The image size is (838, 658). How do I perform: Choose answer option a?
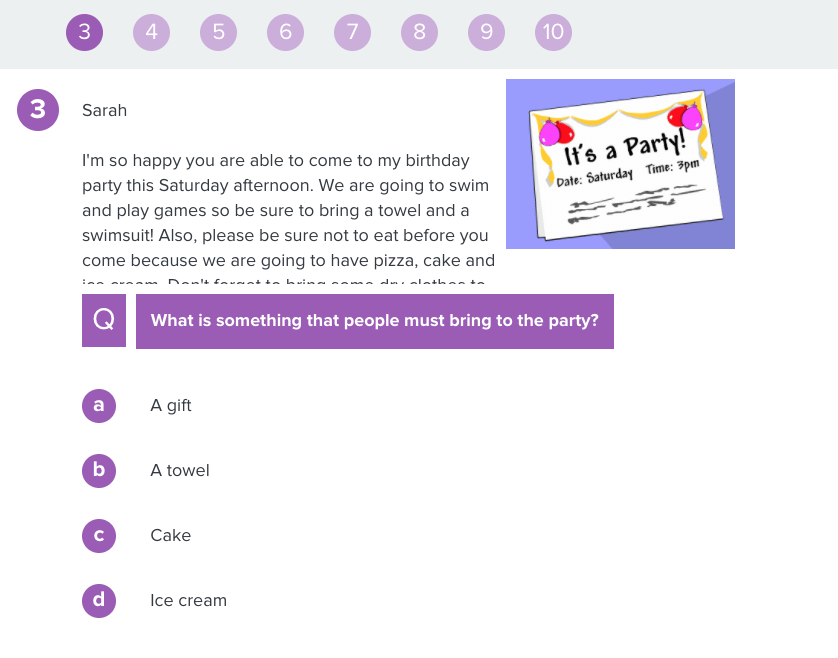coord(99,405)
